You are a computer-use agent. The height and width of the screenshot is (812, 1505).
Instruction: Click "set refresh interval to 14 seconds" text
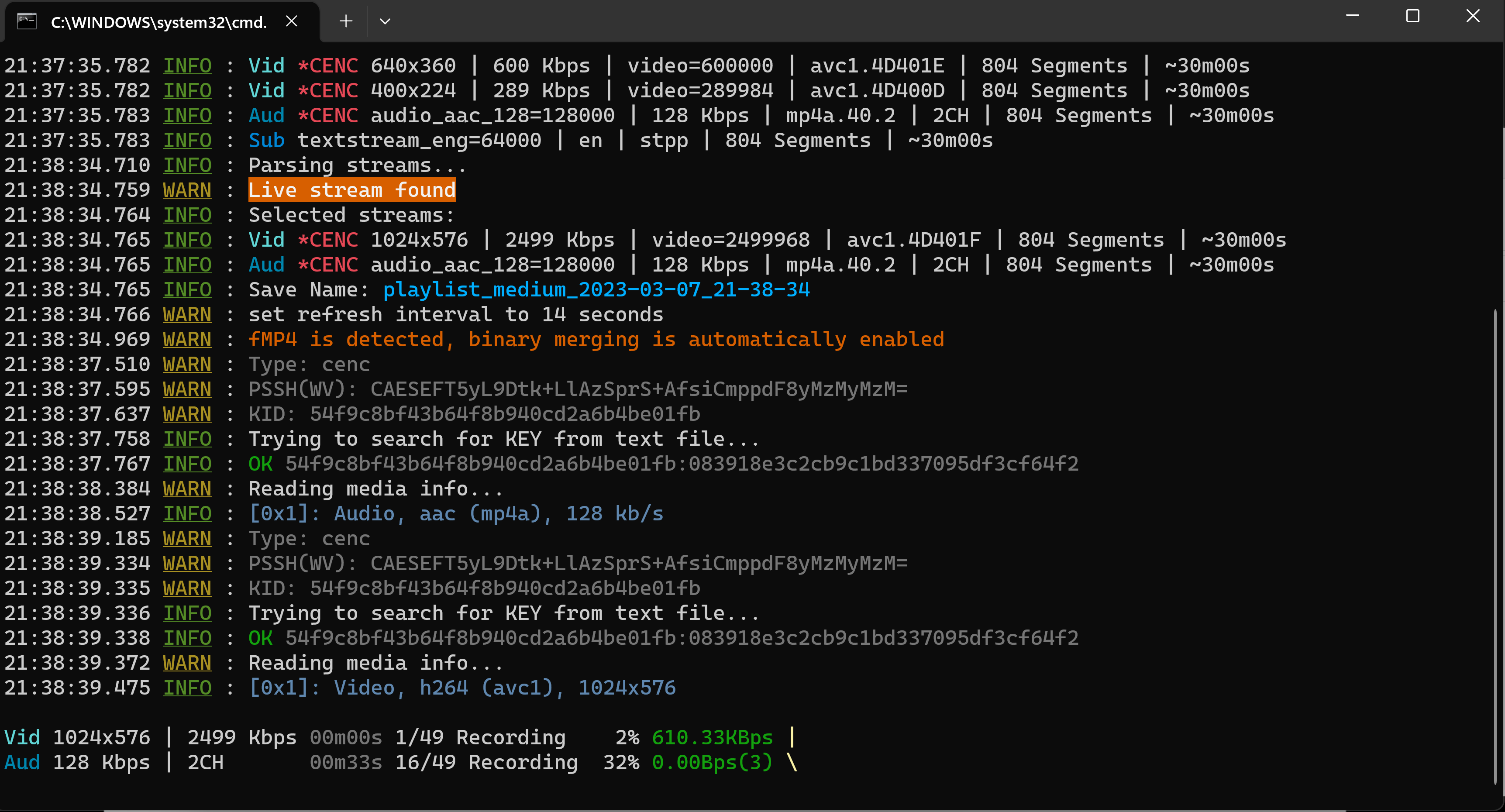(x=456, y=315)
